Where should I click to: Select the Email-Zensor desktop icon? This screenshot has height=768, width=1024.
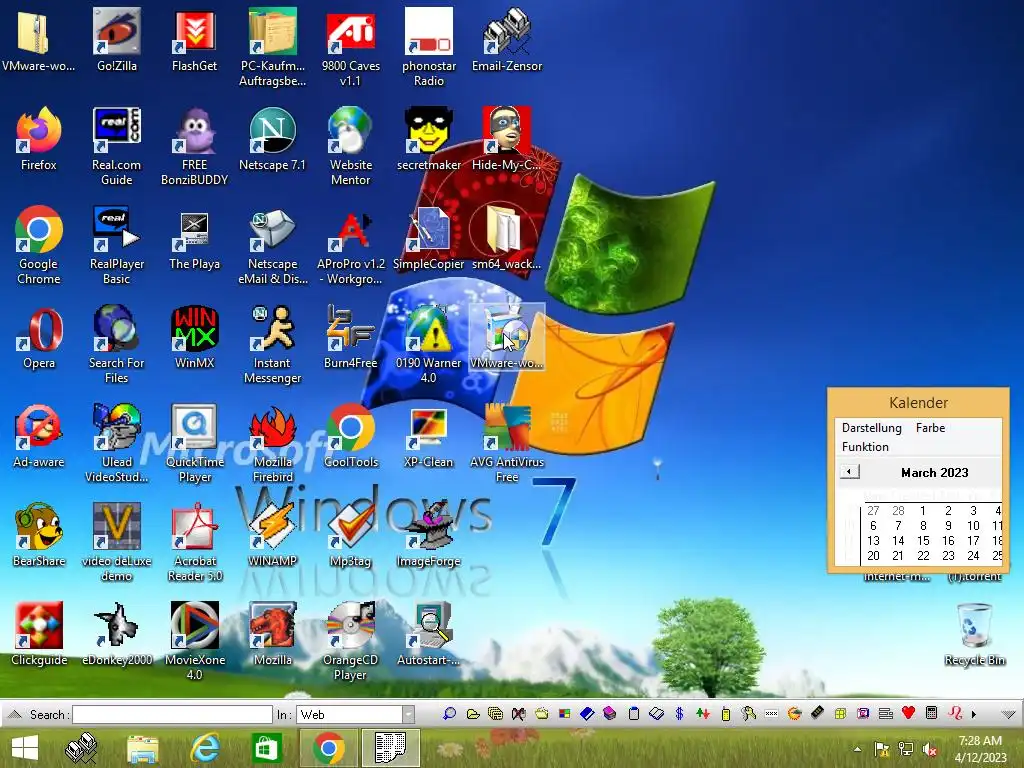507,39
